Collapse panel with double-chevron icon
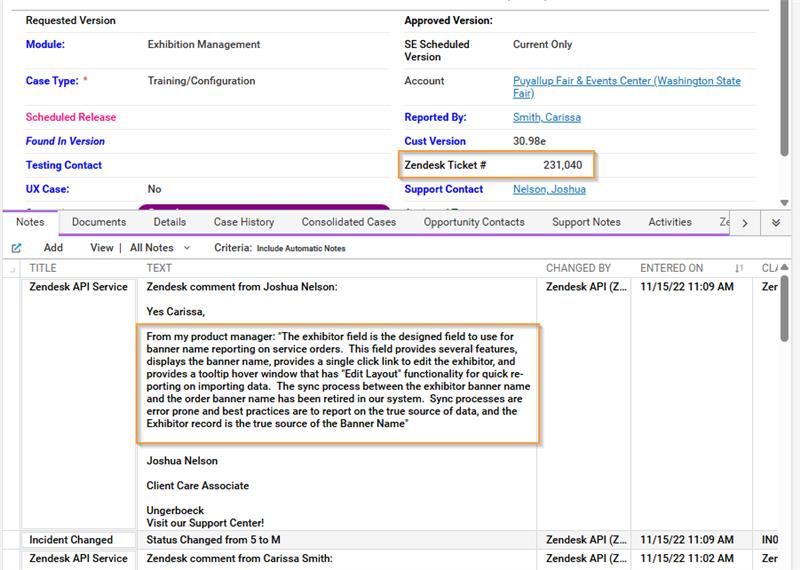This screenshot has width=800, height=570. (x=776, y=223)
